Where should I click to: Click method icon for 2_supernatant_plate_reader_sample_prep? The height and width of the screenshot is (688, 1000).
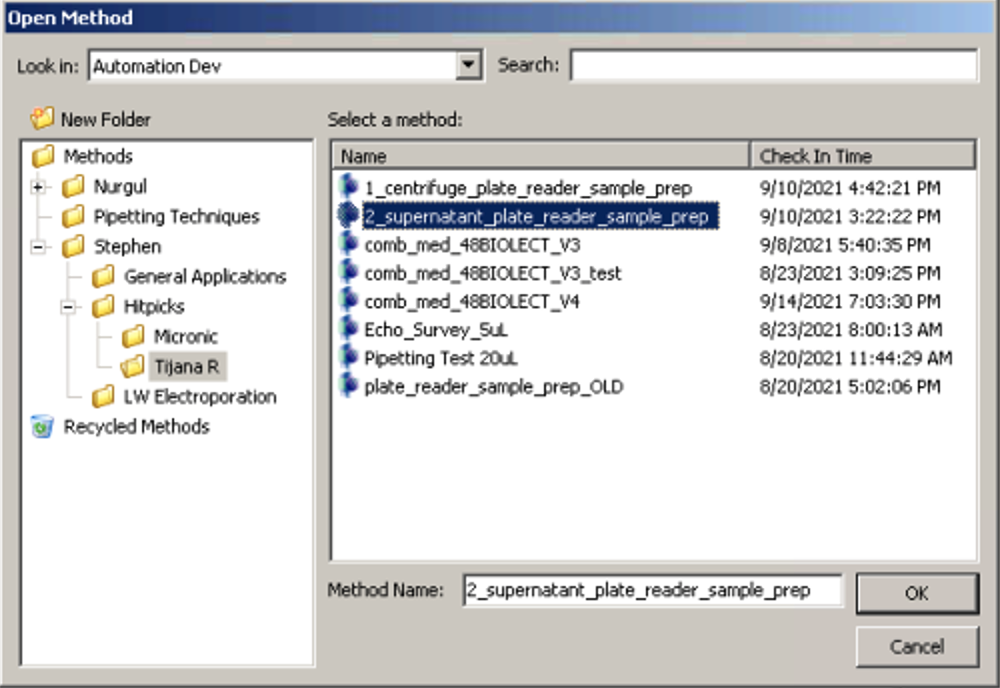click(x=348, y=216)
